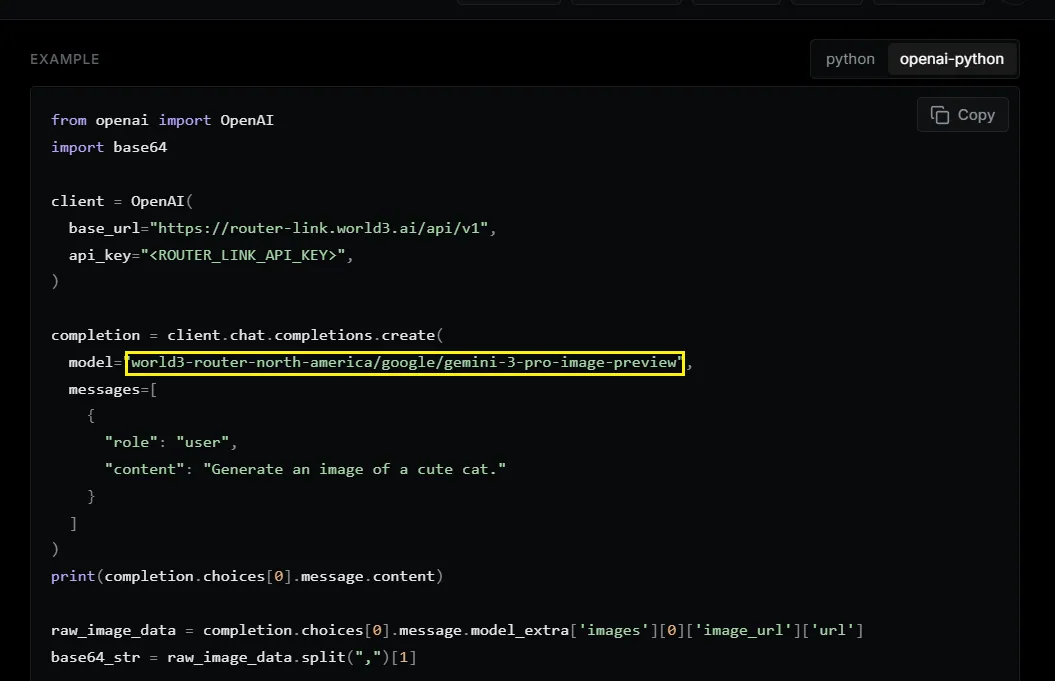1055x681 pixels.
Task: Click the highlighted gemini-3-pro-image-preview model string
Action: (x=405, y=363)
